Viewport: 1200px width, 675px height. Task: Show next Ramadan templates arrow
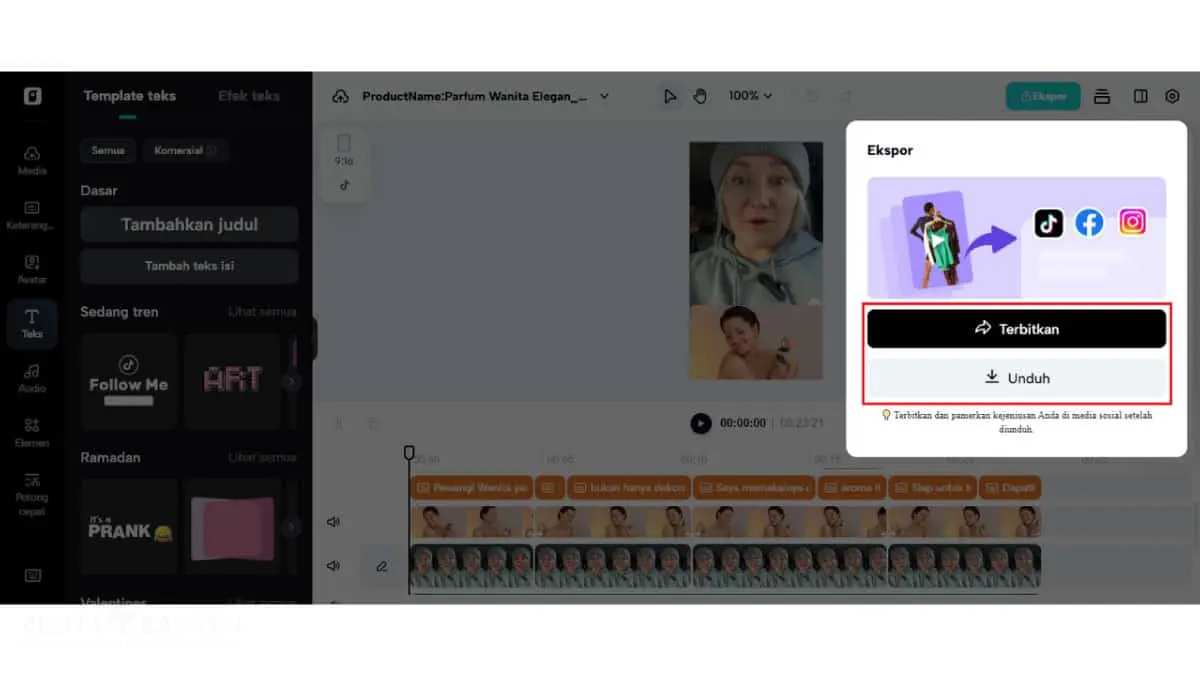pyautogui.click(x=290, y=526)
